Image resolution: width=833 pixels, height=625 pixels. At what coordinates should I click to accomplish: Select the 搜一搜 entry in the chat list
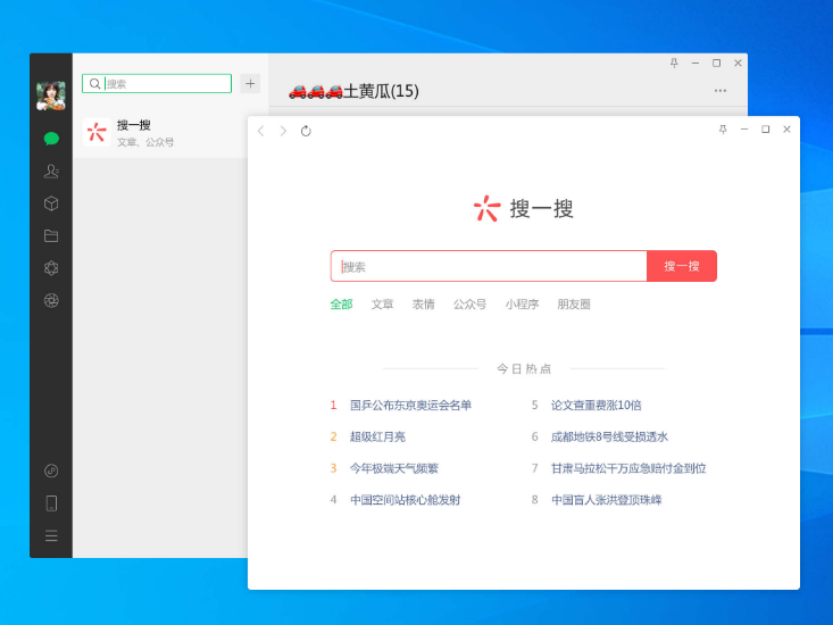tap(160, 133)
